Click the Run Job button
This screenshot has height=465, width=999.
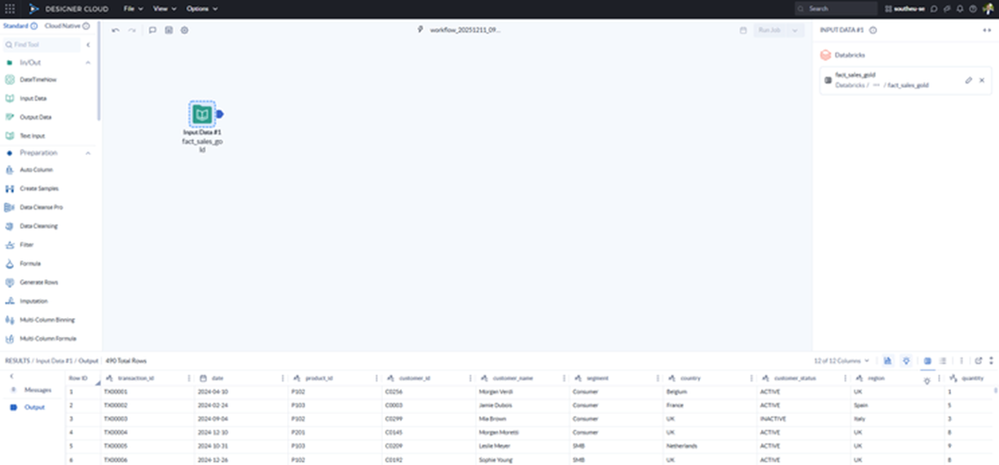coord(770,30)
